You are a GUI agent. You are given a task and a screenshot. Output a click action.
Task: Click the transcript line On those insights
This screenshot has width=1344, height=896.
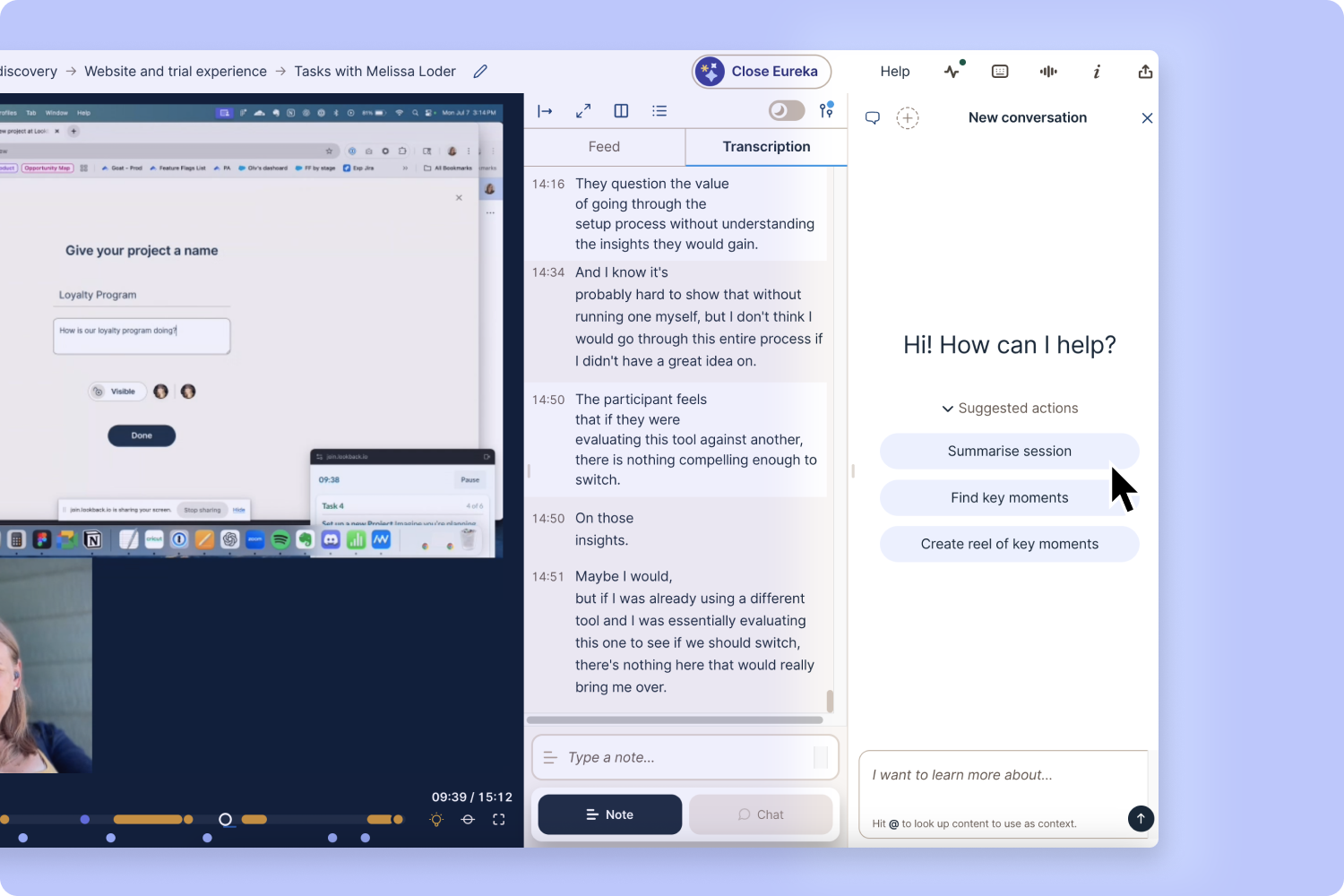coord(604,529)
